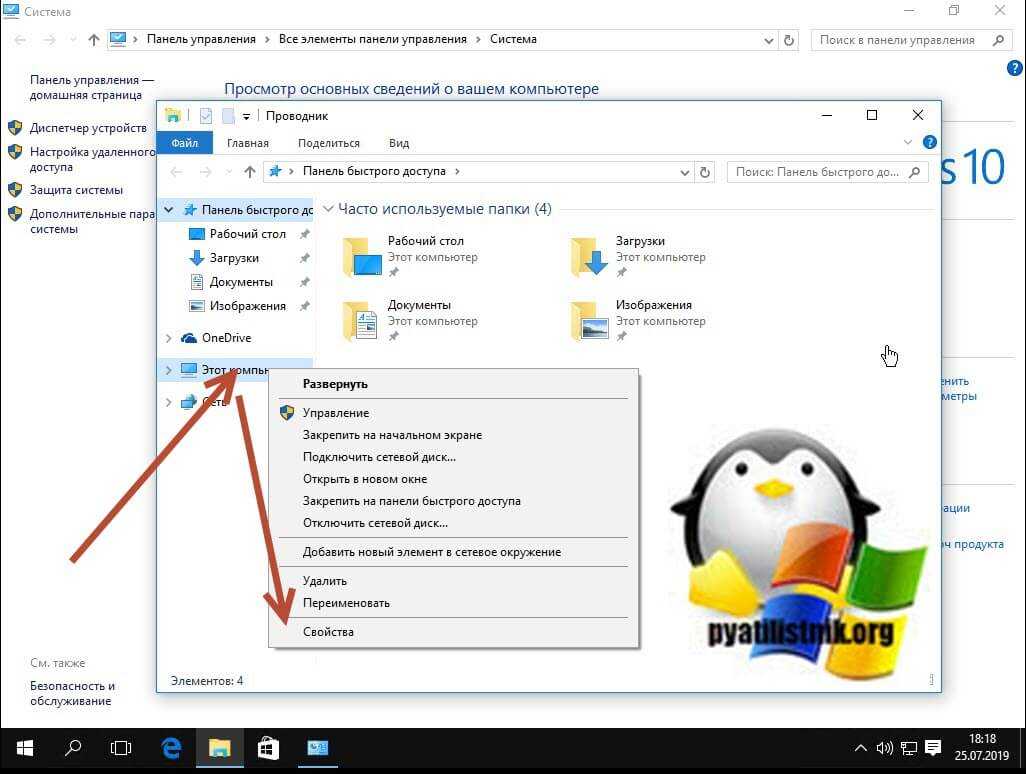Expand the Этот компьютер tree node
This screenshot has width=1026, height=774.
(169, 370)
